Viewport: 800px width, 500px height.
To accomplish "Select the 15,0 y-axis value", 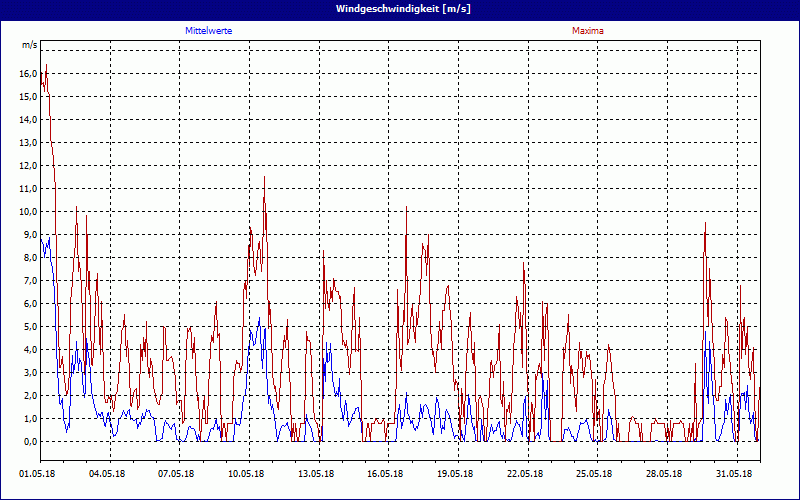I will pos(28,96).
